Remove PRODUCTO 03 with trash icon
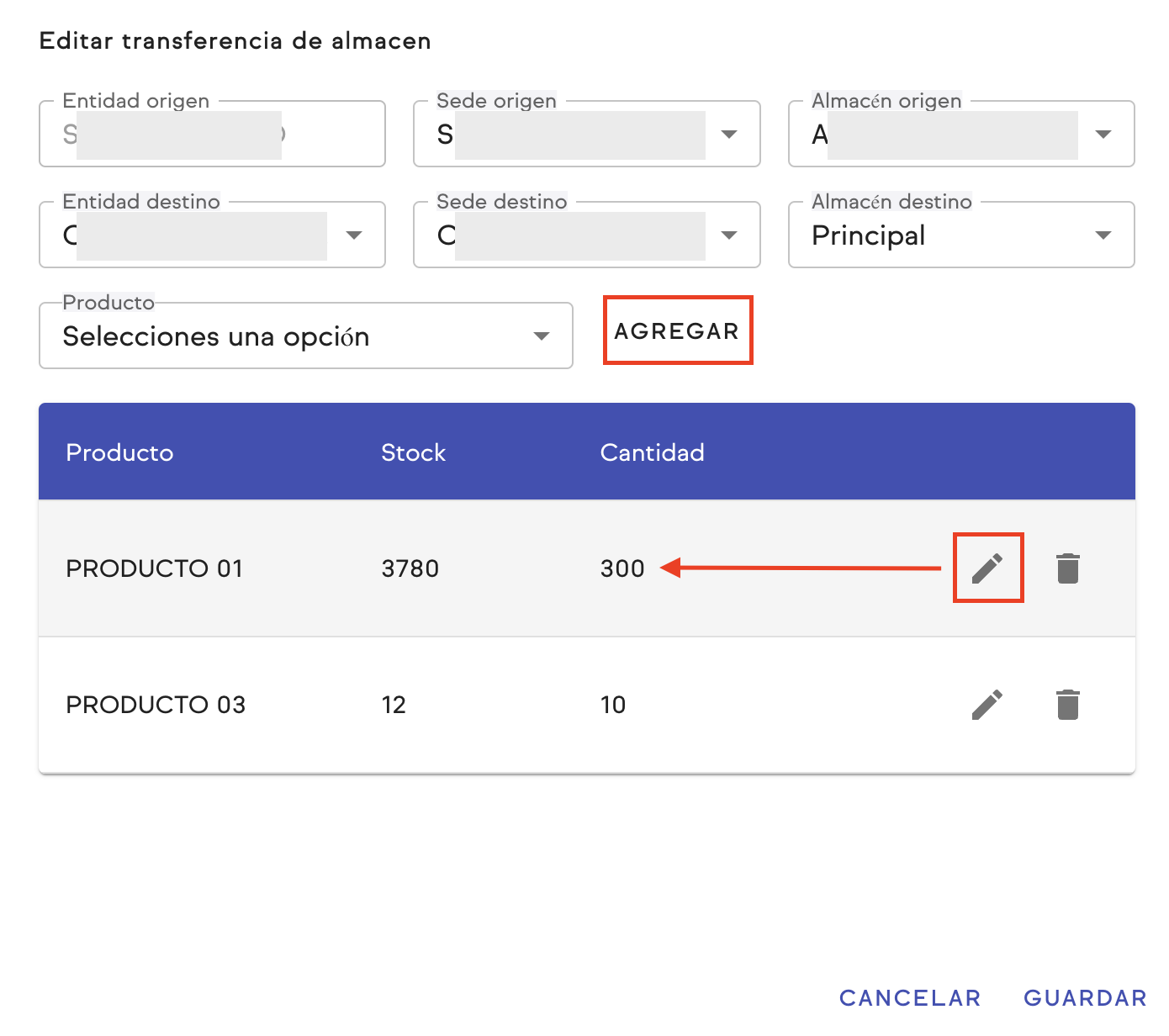The image size is (1169, 1036). click(x=1067, y=705)
